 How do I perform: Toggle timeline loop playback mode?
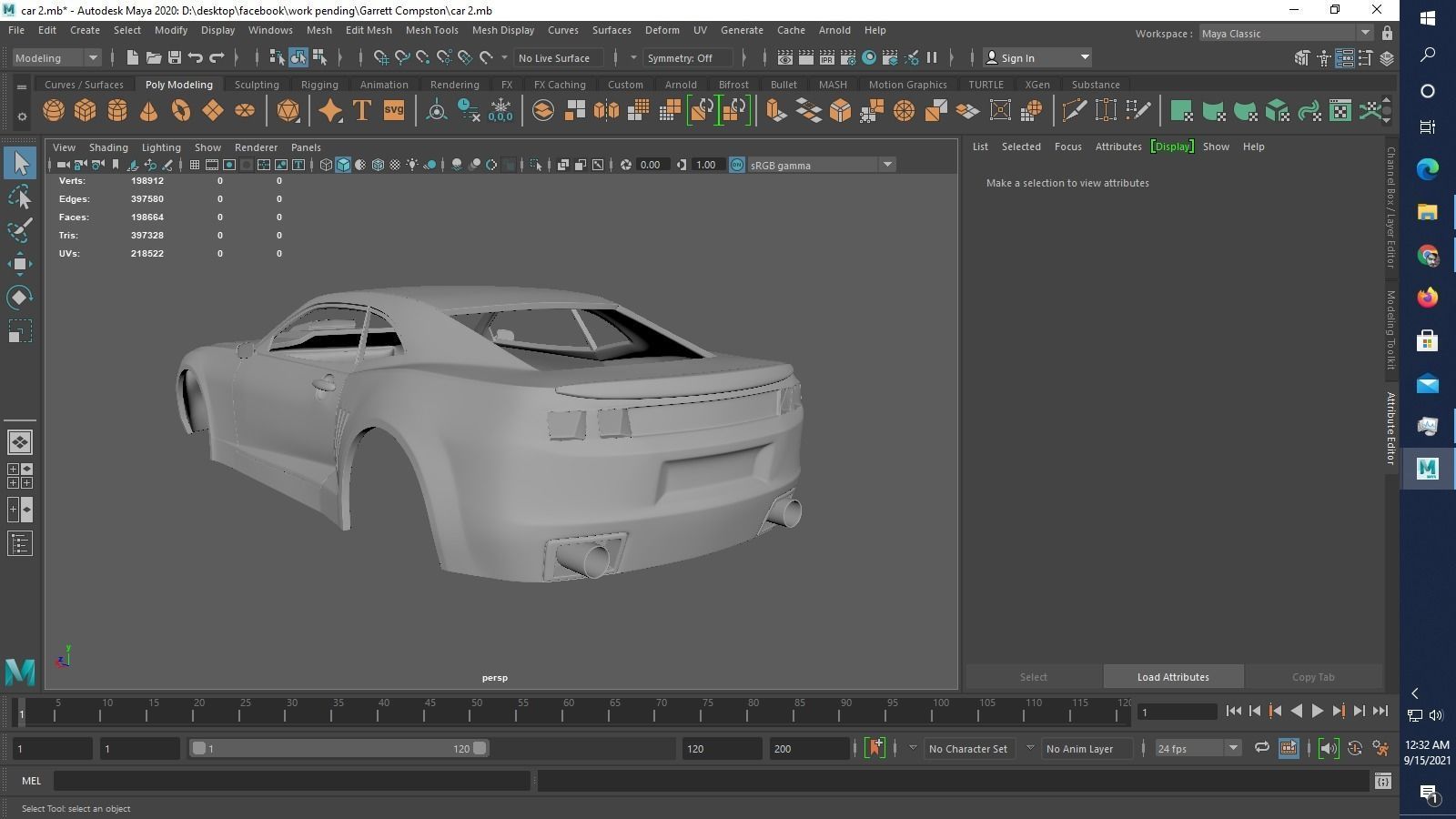point(1261,748)
